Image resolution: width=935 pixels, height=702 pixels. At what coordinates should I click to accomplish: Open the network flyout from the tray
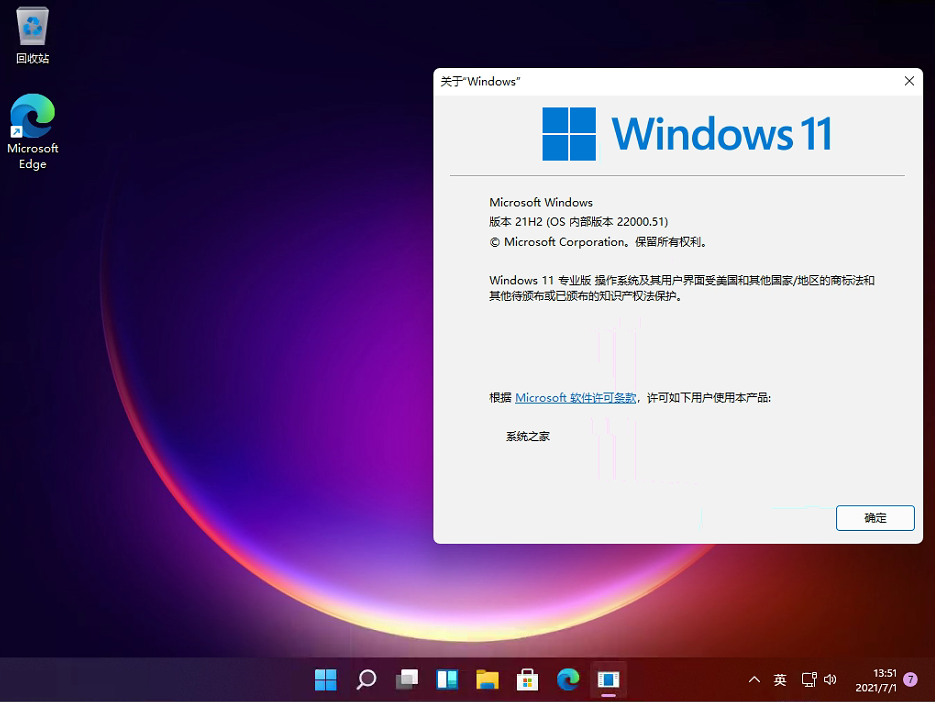[x=807, y=679]
